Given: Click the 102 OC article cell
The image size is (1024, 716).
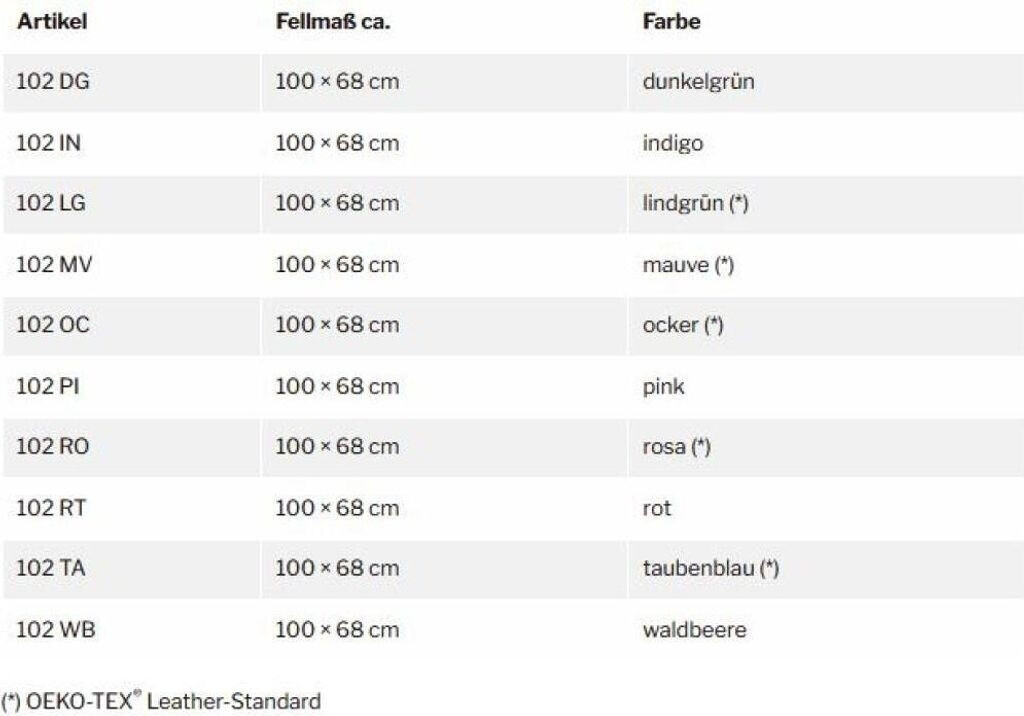Looking at the screenshot, I should point(53,325).
